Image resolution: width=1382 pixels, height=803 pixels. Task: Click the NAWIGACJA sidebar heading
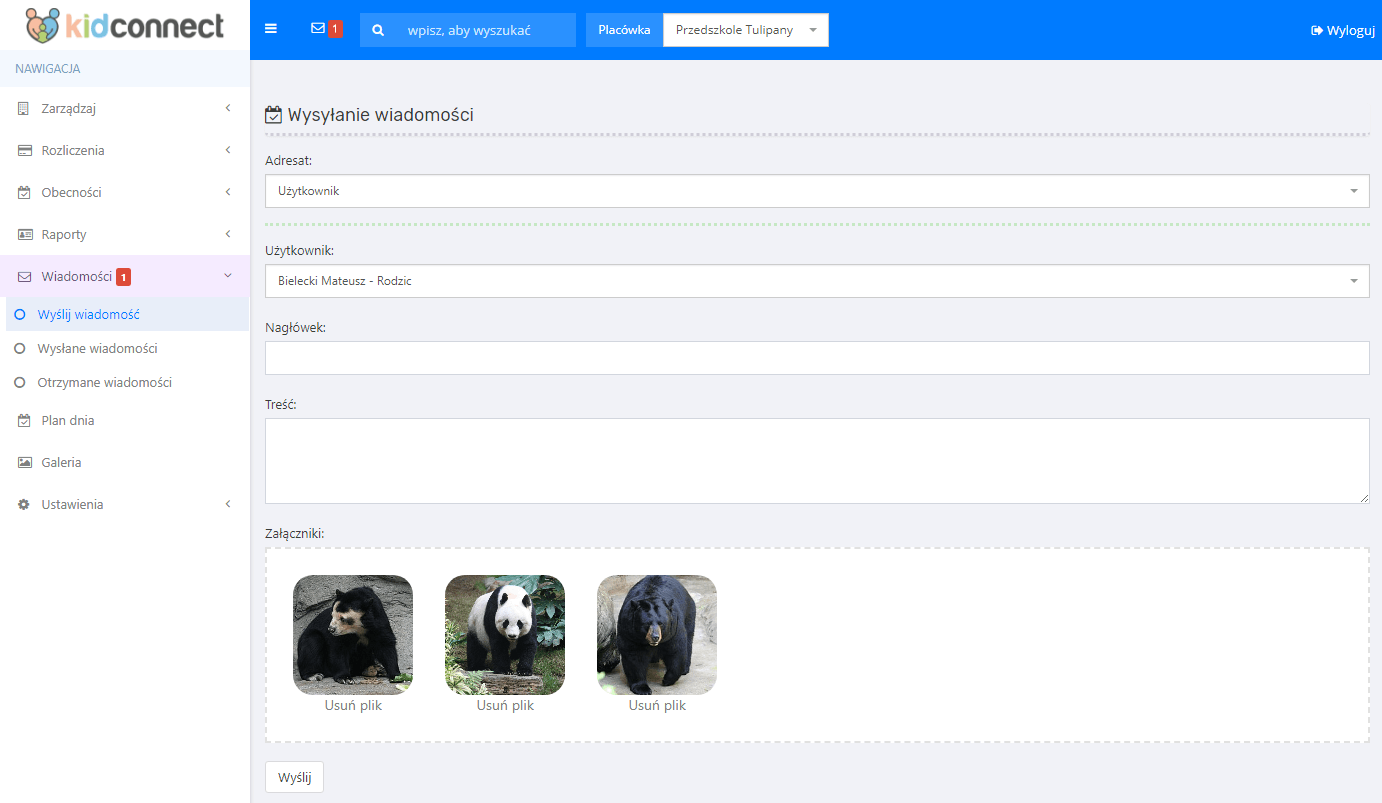coord(48,69)
